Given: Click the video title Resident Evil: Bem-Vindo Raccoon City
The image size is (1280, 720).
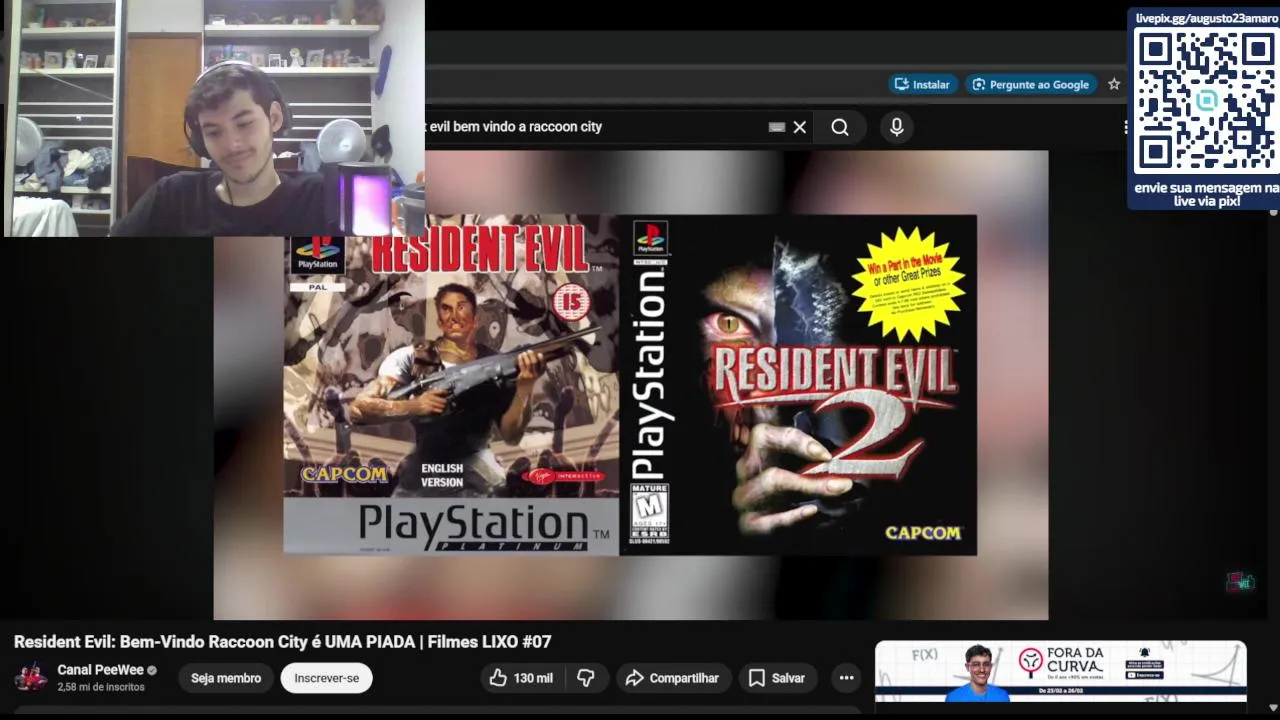Looking at the screenshot, I should pyautogui.click(x=282, y=642).
